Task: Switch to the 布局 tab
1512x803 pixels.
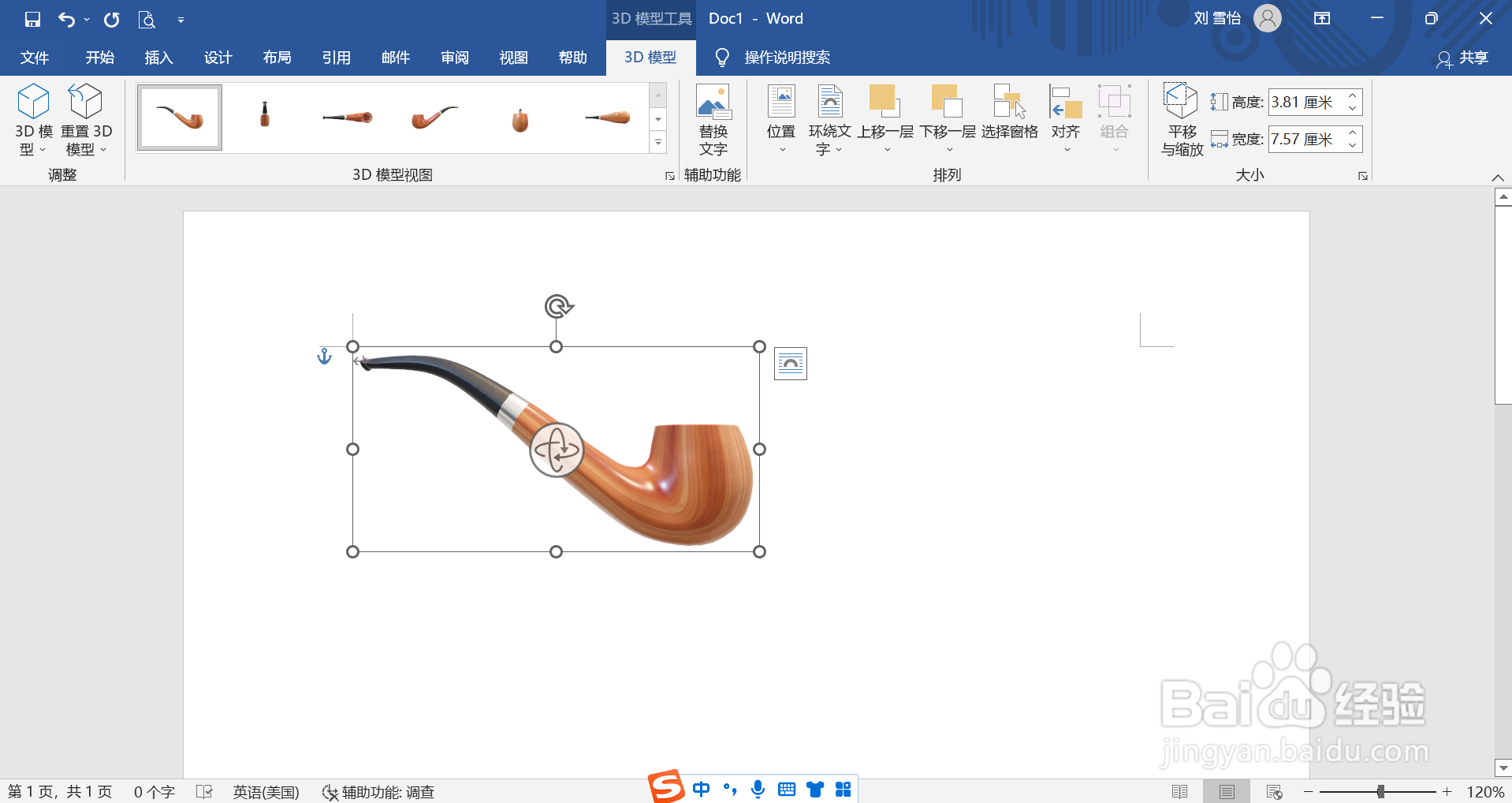Action: [x=277, y=58]
